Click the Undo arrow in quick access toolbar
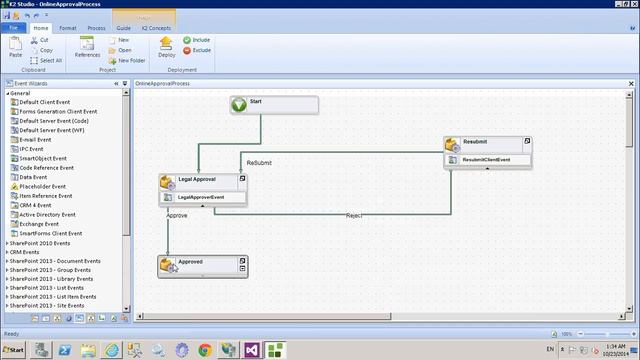The image size is (640, 360). 27,16
